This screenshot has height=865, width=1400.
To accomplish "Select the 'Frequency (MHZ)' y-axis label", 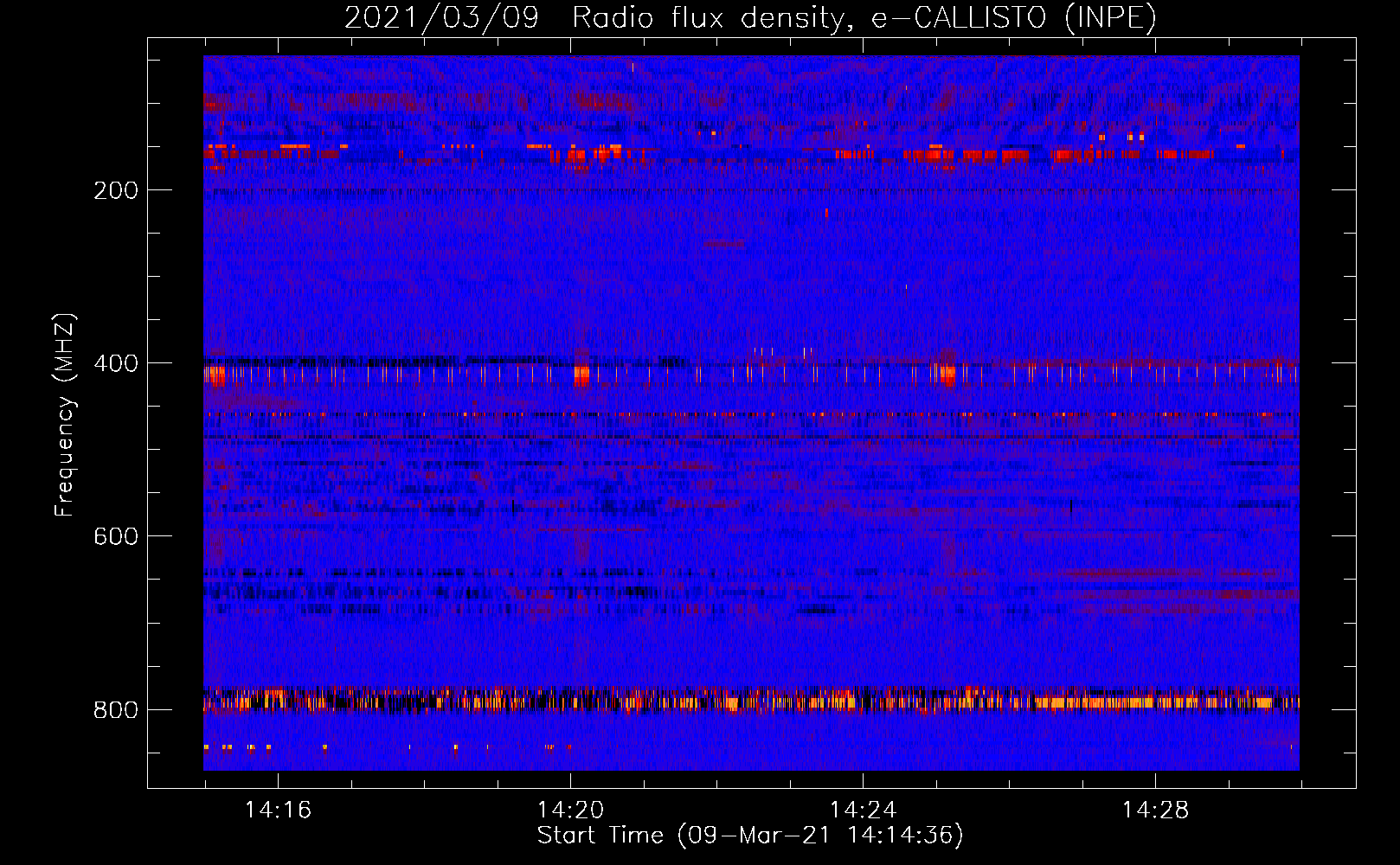I will (x=65, y=415).
